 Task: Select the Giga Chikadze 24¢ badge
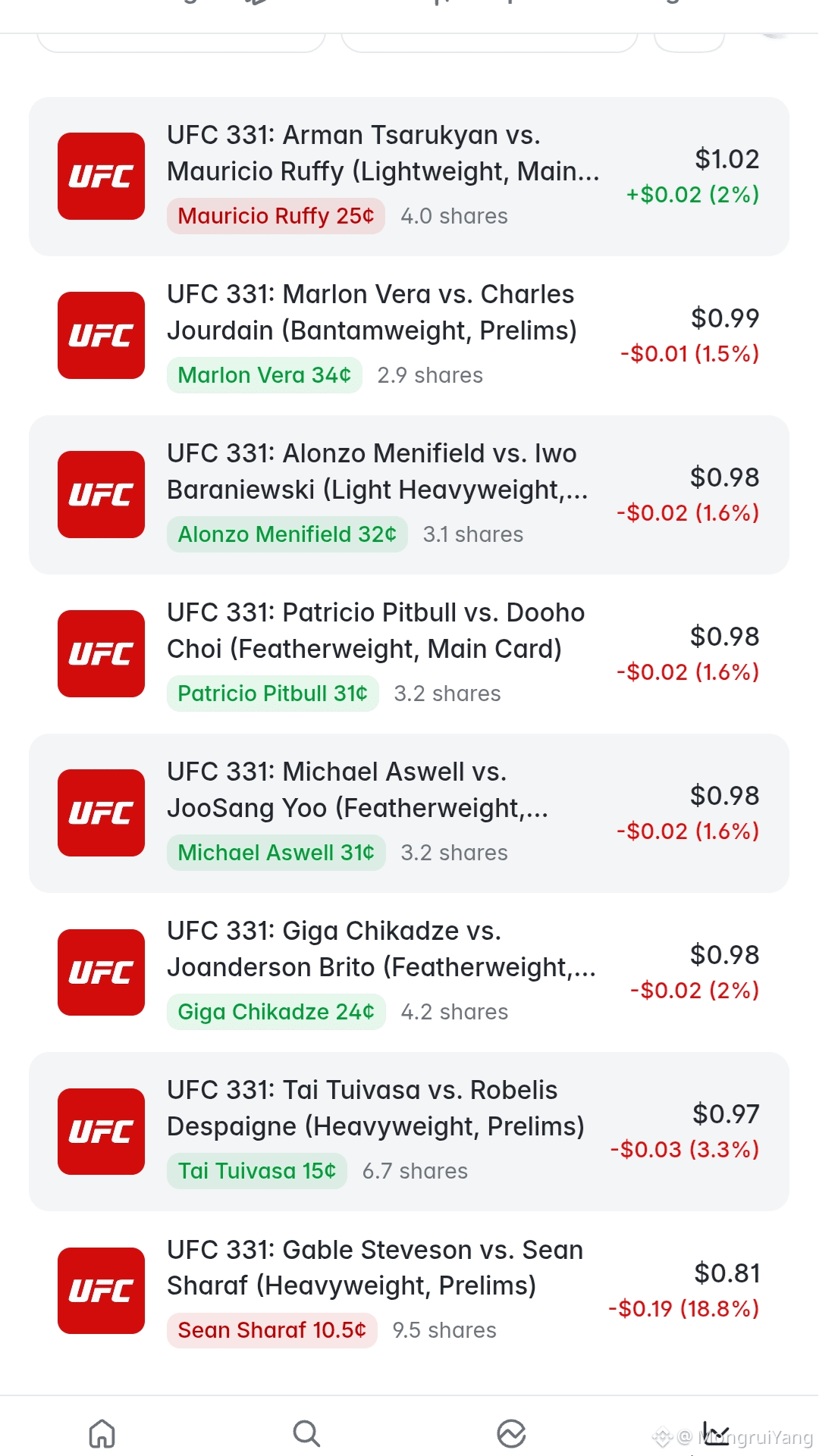click(x=276, y=1012)
